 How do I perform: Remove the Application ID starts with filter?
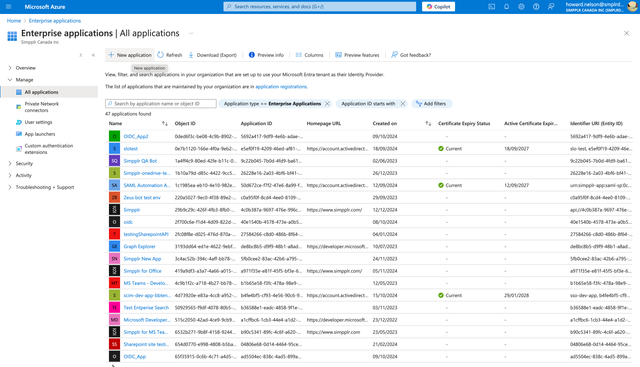coord(402,104)
